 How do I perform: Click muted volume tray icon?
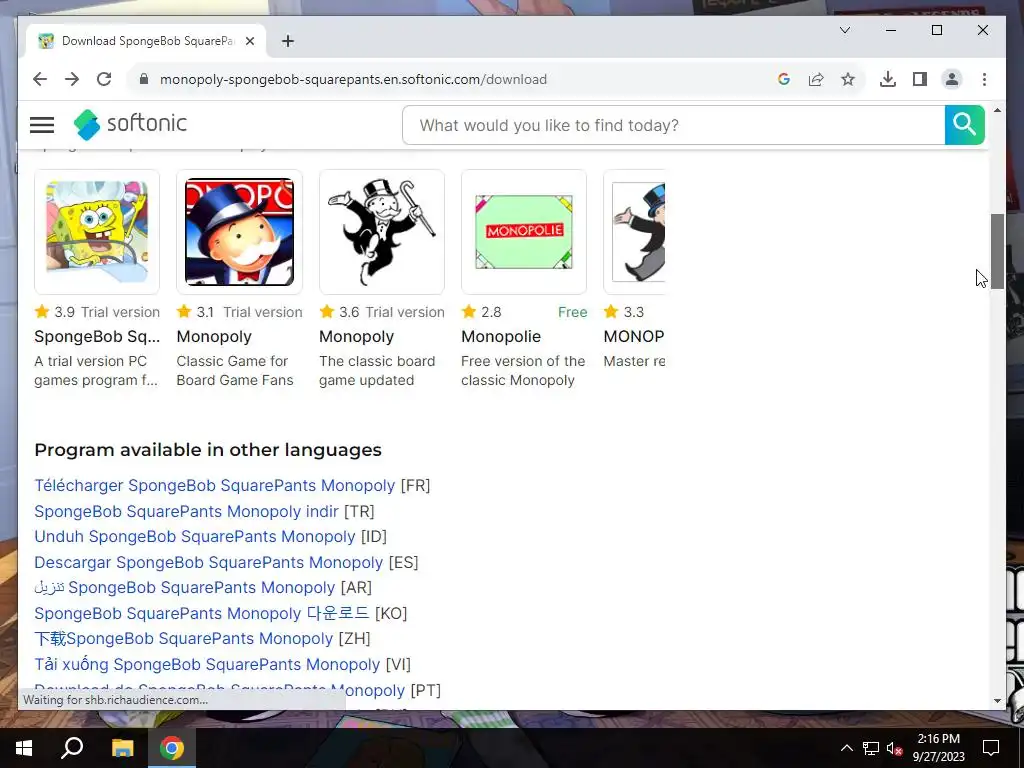tap(895, 748)
